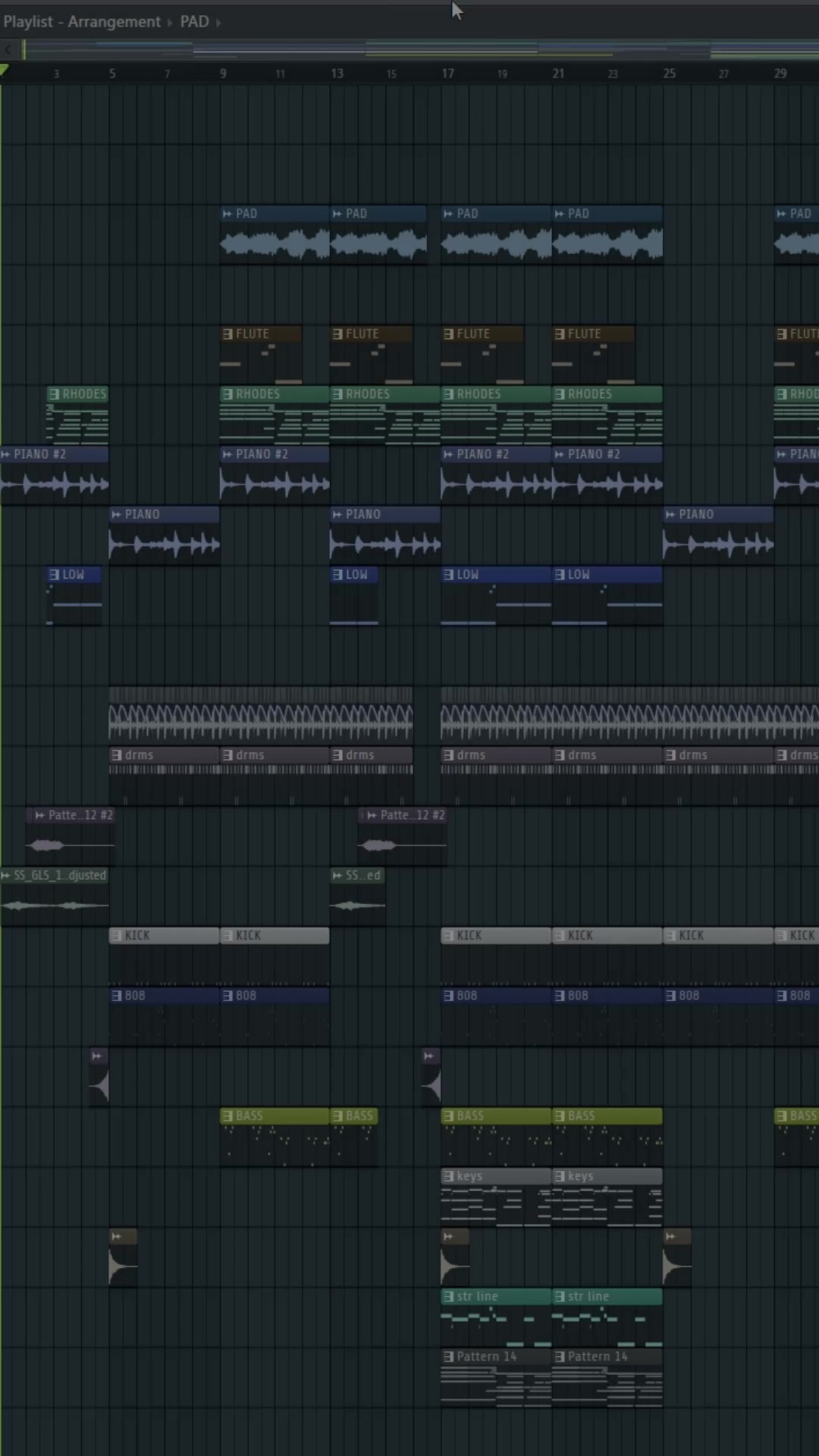Click the pattern icon on the RHODES clip at bar 17
The height and width of the screenshot is (1456, 819).
(x=448, y=394)
